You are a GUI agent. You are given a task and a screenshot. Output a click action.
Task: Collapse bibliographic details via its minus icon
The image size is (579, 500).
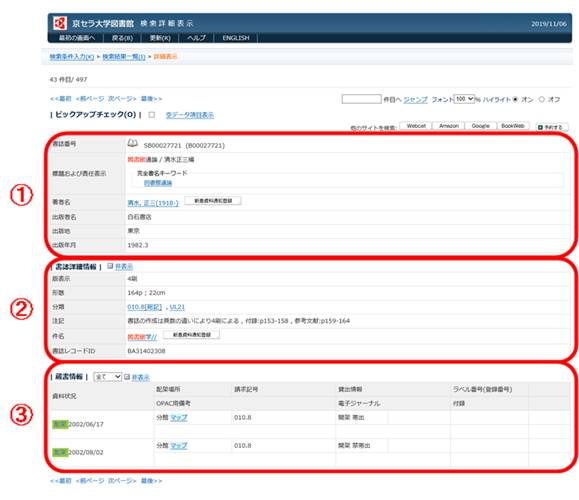[x=110, y=266]
